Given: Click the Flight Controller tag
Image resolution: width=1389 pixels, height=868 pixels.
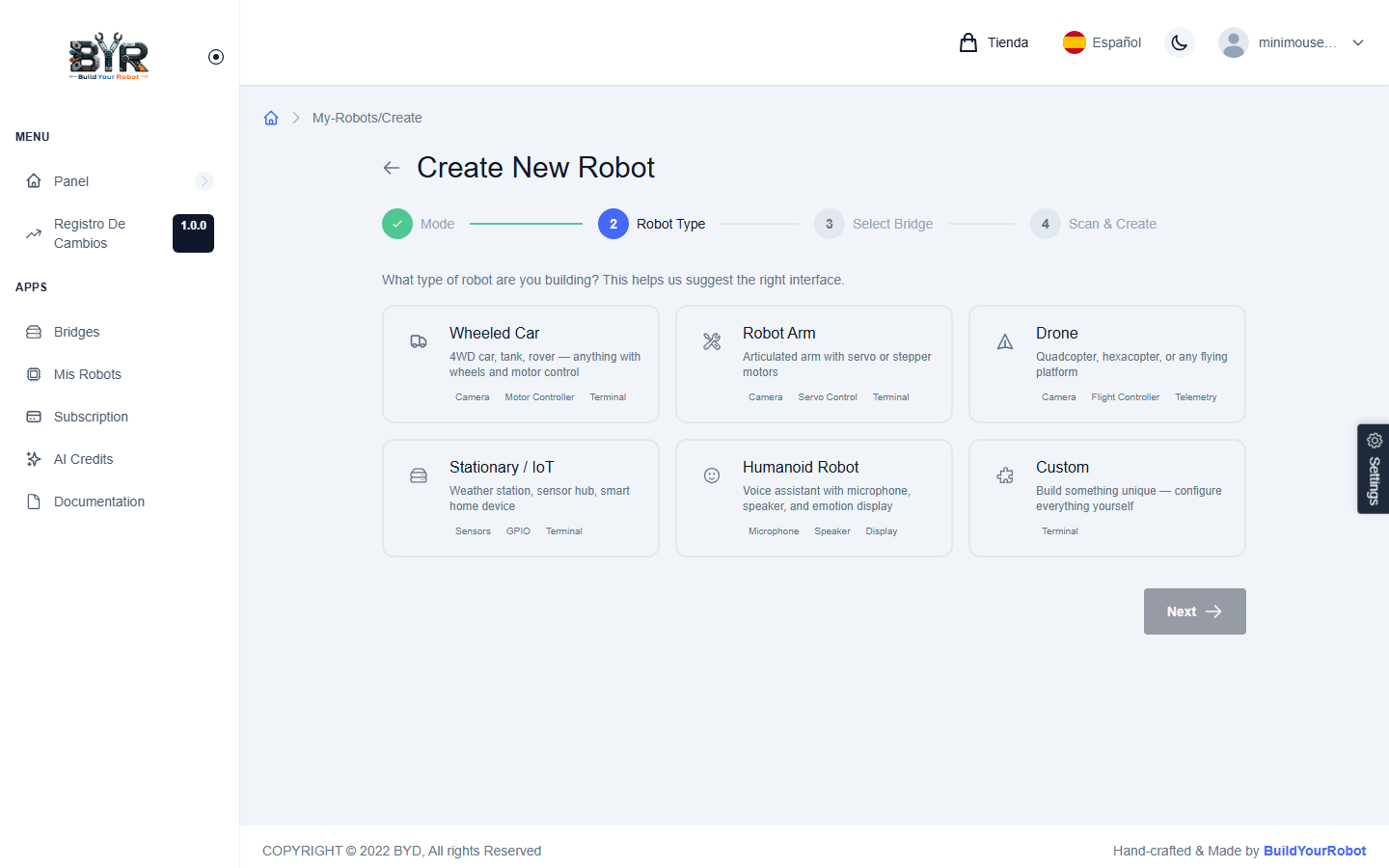Looking at the screenshot, I should point(1126,397).
